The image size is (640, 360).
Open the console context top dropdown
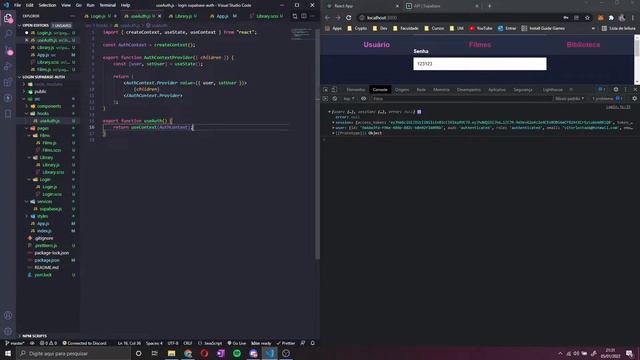(x=348, y=98)
